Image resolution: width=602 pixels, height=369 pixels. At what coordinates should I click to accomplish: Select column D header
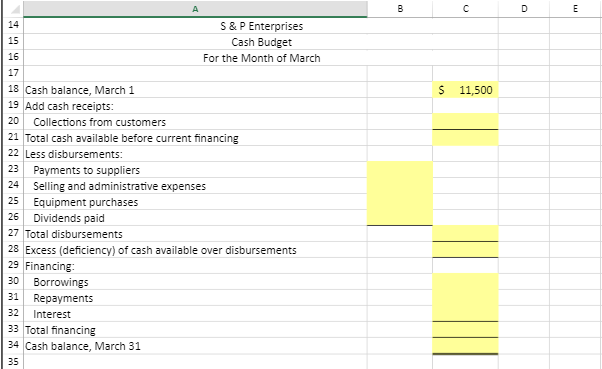pyautogui.click(x=524, y=9)
